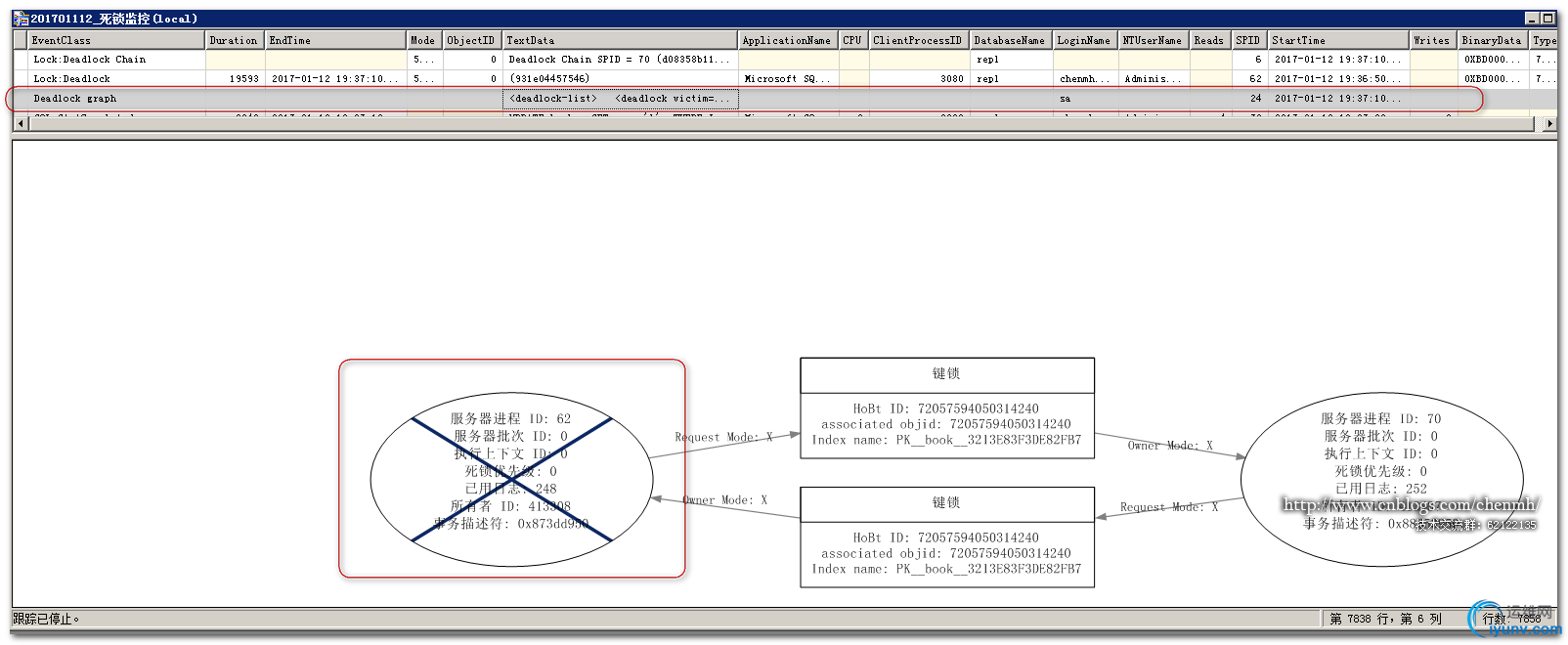
Task: Click the sa login name cell
Action: (1086, 99)
